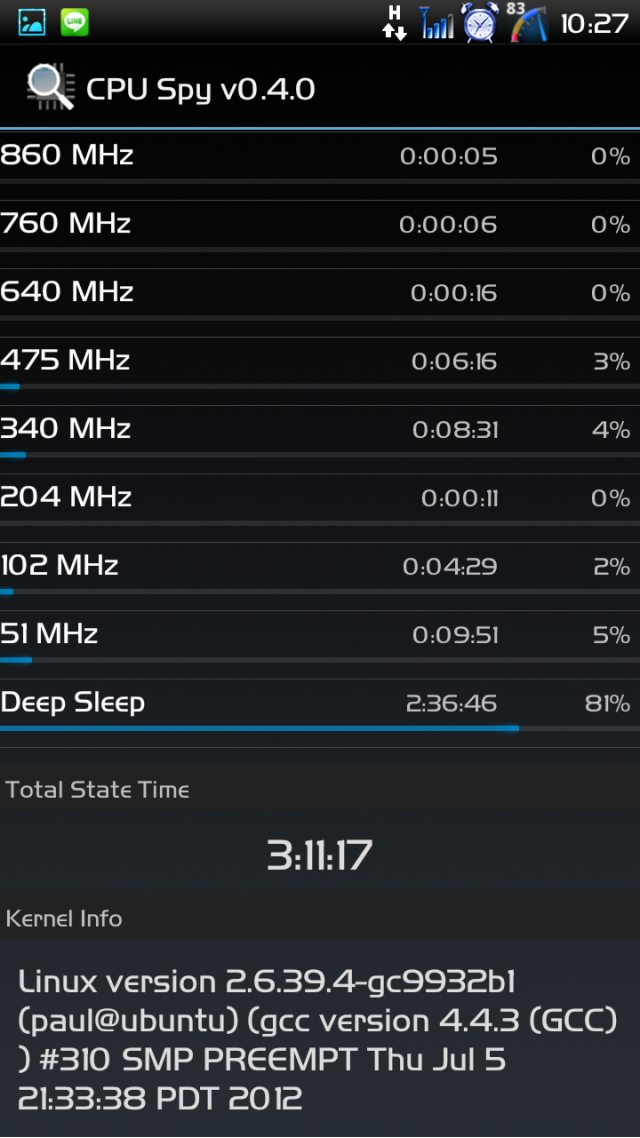This screenshot has width=640, height=1138.
Task: Tap the CPU Spy magnifier app icon
Action: 50,87
